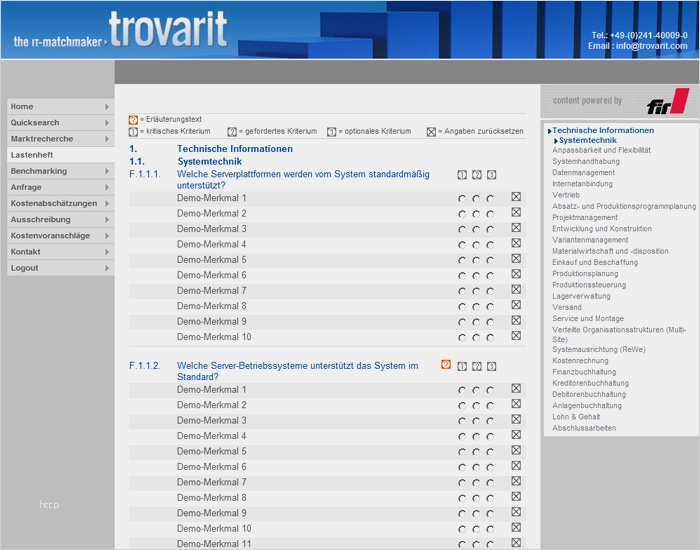Reset selections for Demo-Merkmal 10 under Serverplattformen
The image size is (700, 550).
pos(516,336)
